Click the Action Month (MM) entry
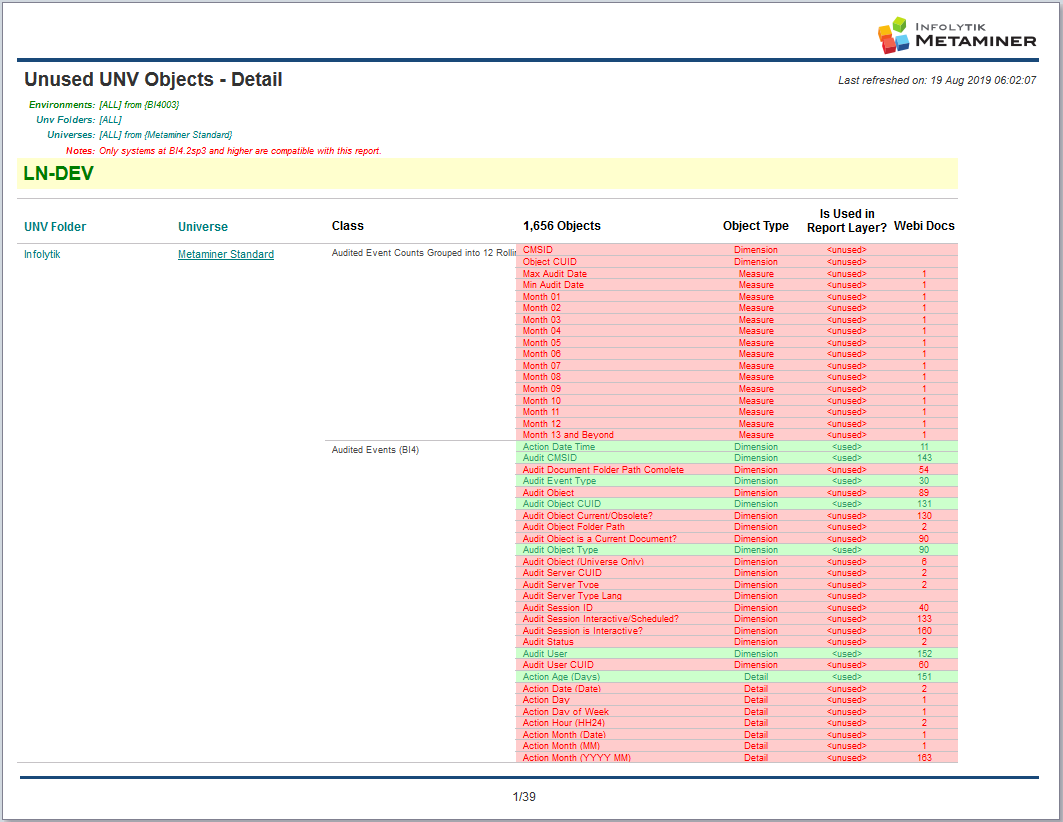Screen dimensions: 1063x822 [x=561, y=746]
